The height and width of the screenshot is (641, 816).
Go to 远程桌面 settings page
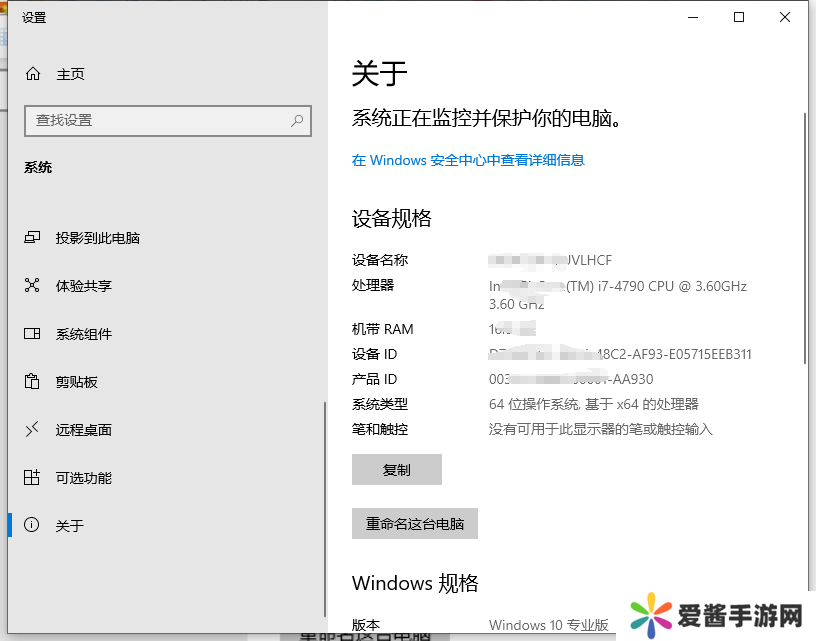coord(83,430)
